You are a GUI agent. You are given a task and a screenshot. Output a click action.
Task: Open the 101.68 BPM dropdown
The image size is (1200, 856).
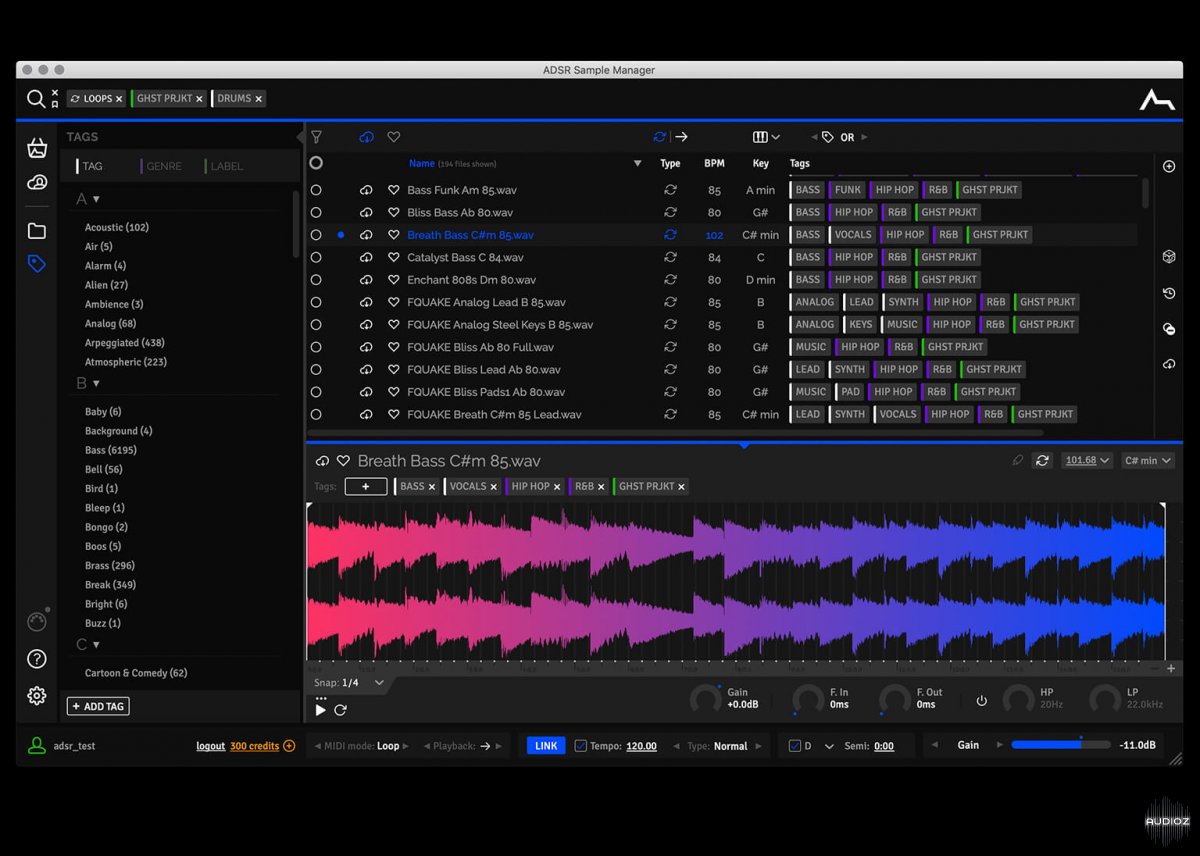[x=1087, y=461]
